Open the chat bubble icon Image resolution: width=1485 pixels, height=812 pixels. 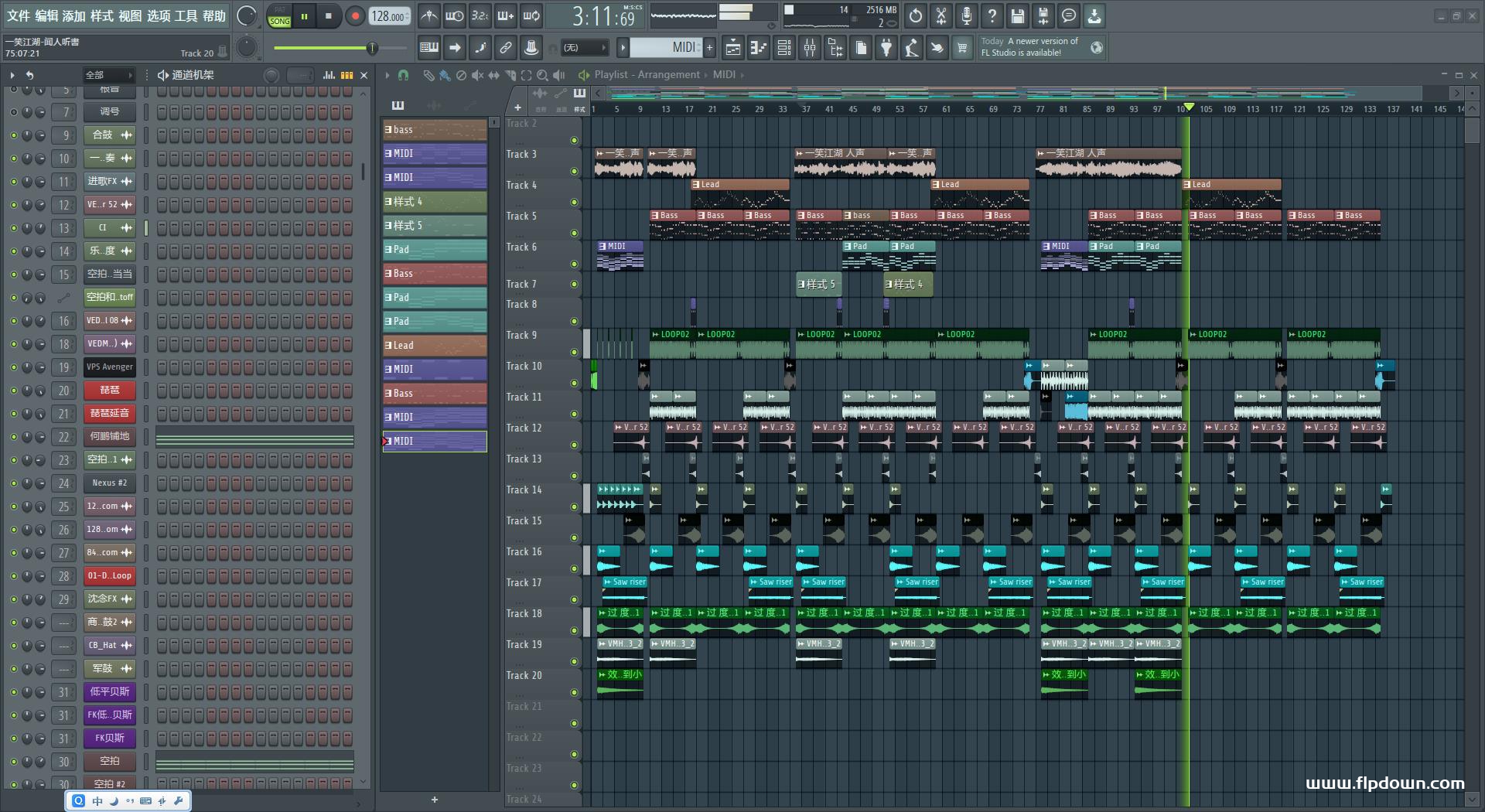click(1069, 15)
